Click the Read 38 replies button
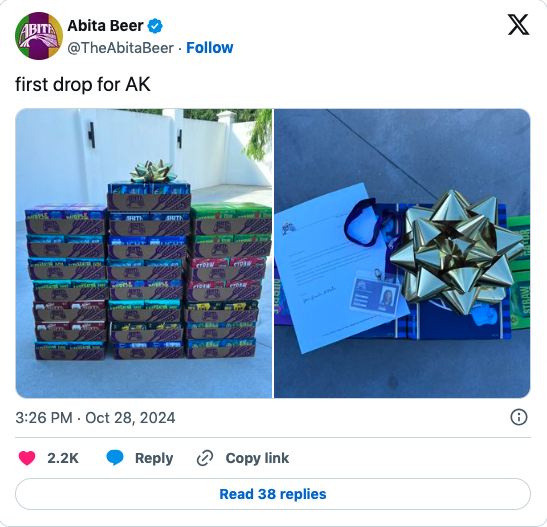547x527 pixels. point(273,494)
